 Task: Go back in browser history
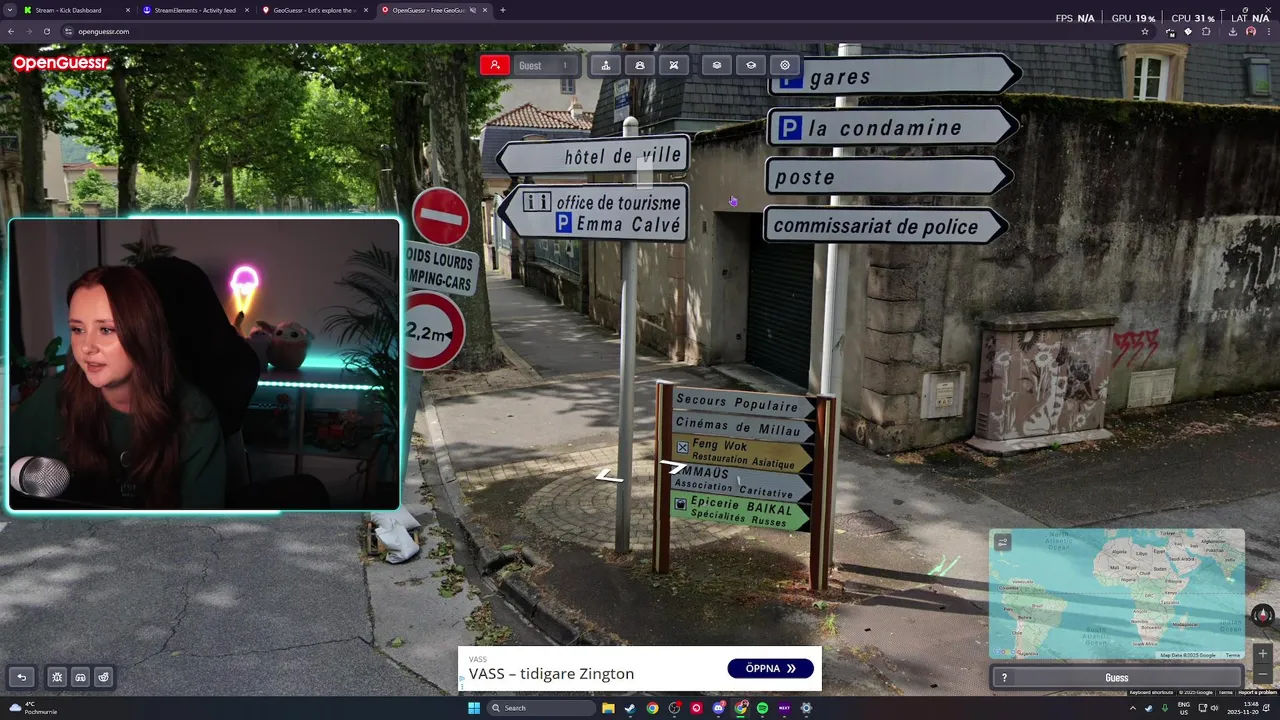[x=11, y=31]
